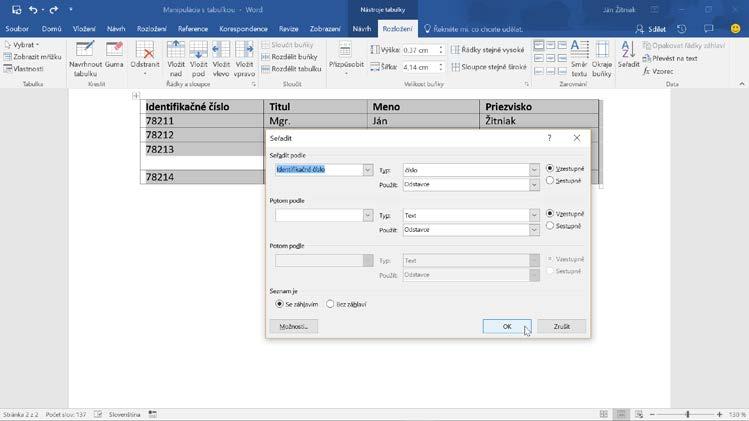Click the help question mark in dialog

click(x=550, y=138)
